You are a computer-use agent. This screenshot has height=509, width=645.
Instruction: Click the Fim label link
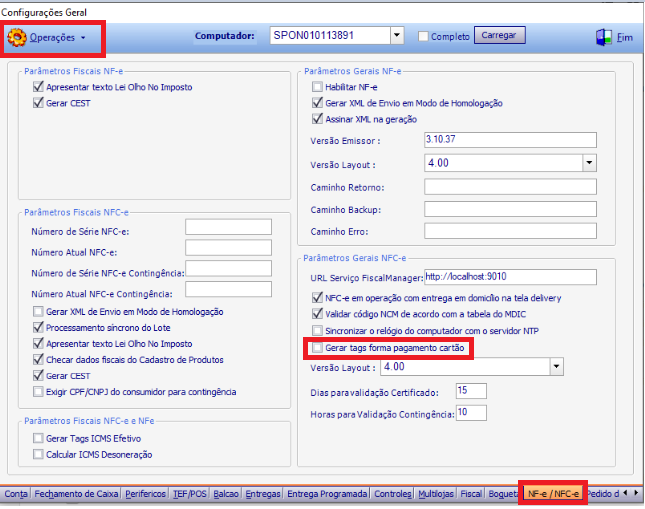(624, 37)
